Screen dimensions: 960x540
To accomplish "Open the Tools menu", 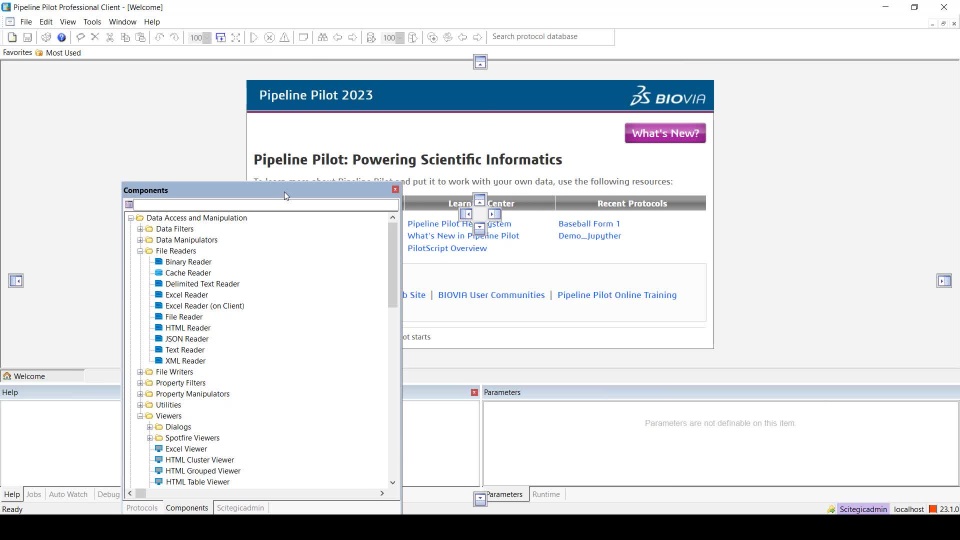I will (x=92, y=22).
